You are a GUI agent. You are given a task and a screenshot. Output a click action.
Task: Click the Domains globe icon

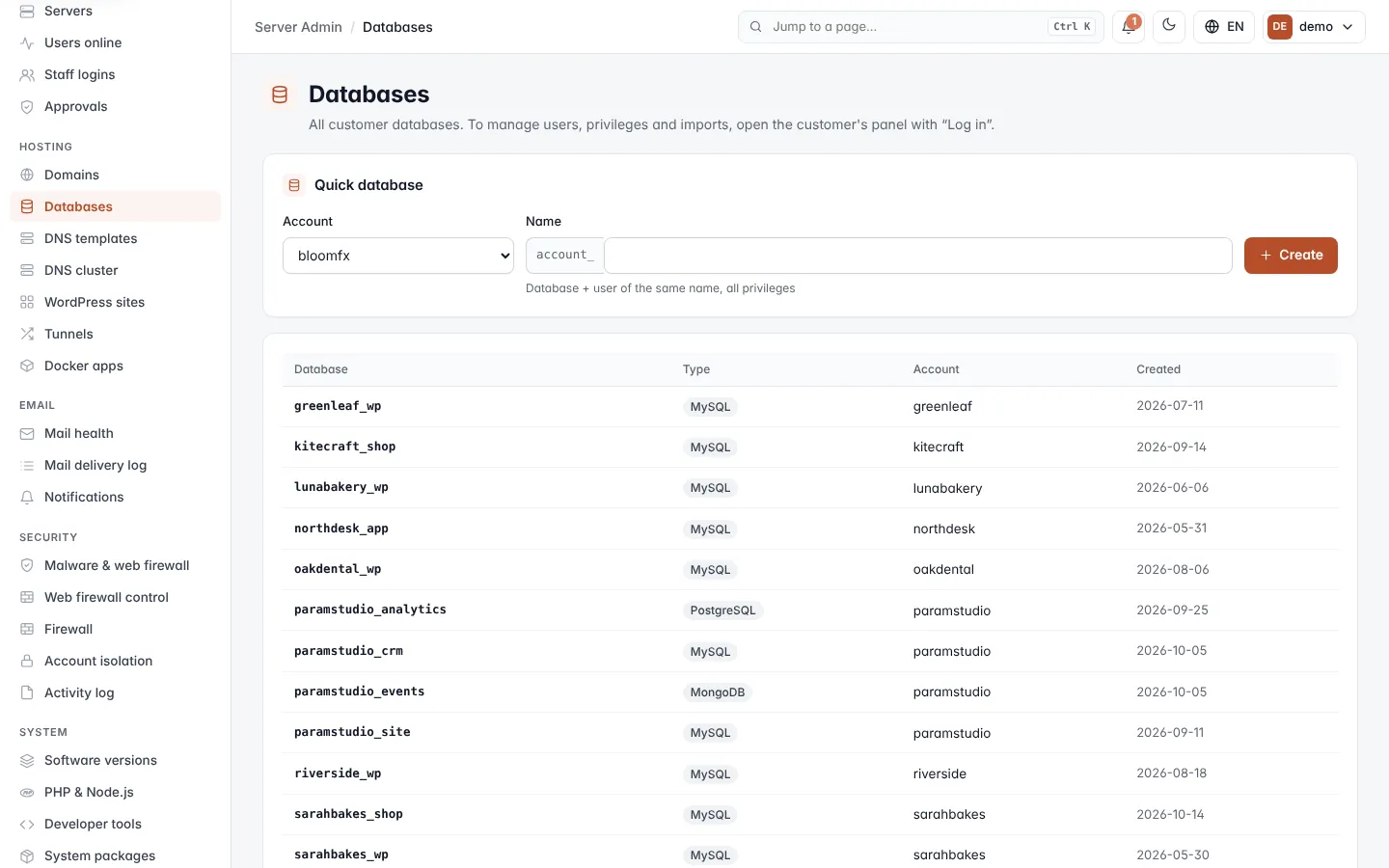click(x=27, y=176)
